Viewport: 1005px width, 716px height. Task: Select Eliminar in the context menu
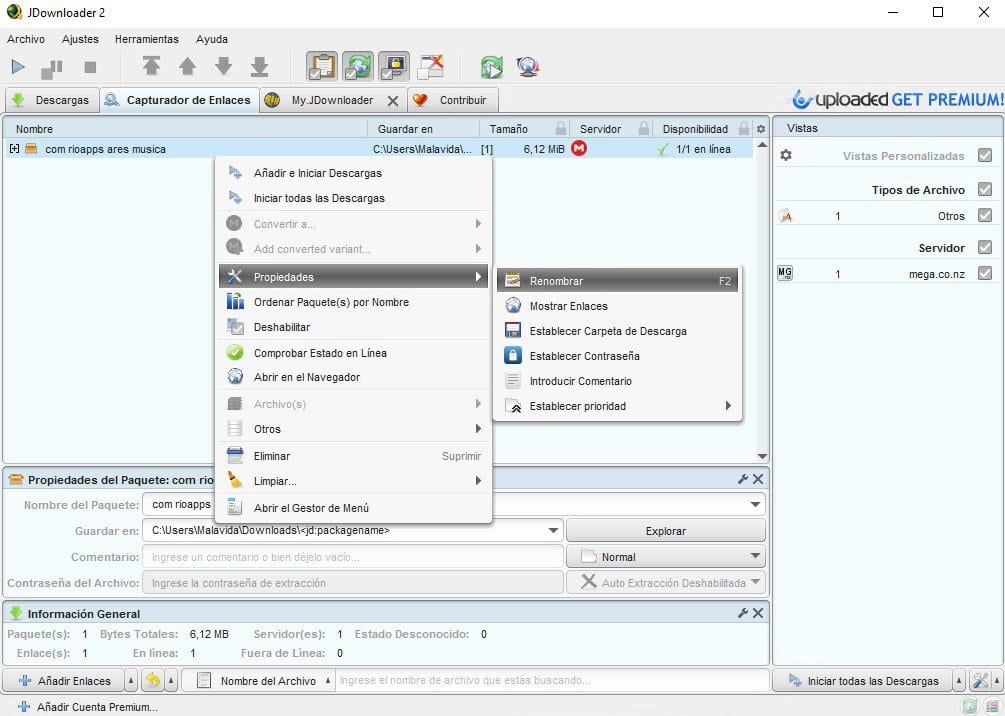(x=353, y=456)
